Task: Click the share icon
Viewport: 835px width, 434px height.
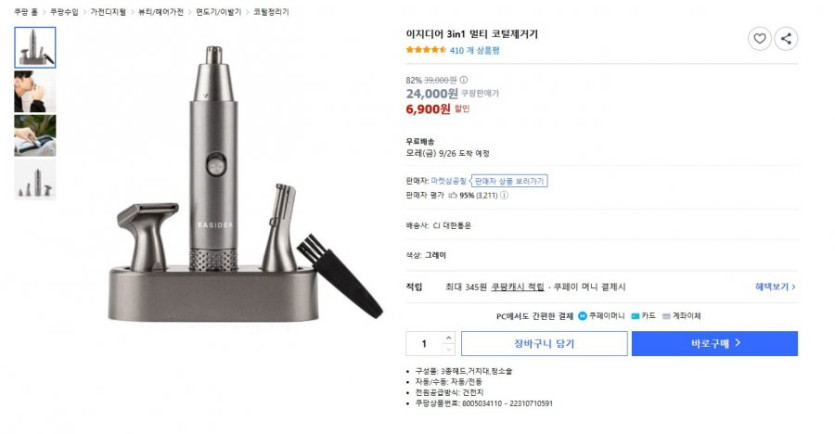Action: [786, 39]
